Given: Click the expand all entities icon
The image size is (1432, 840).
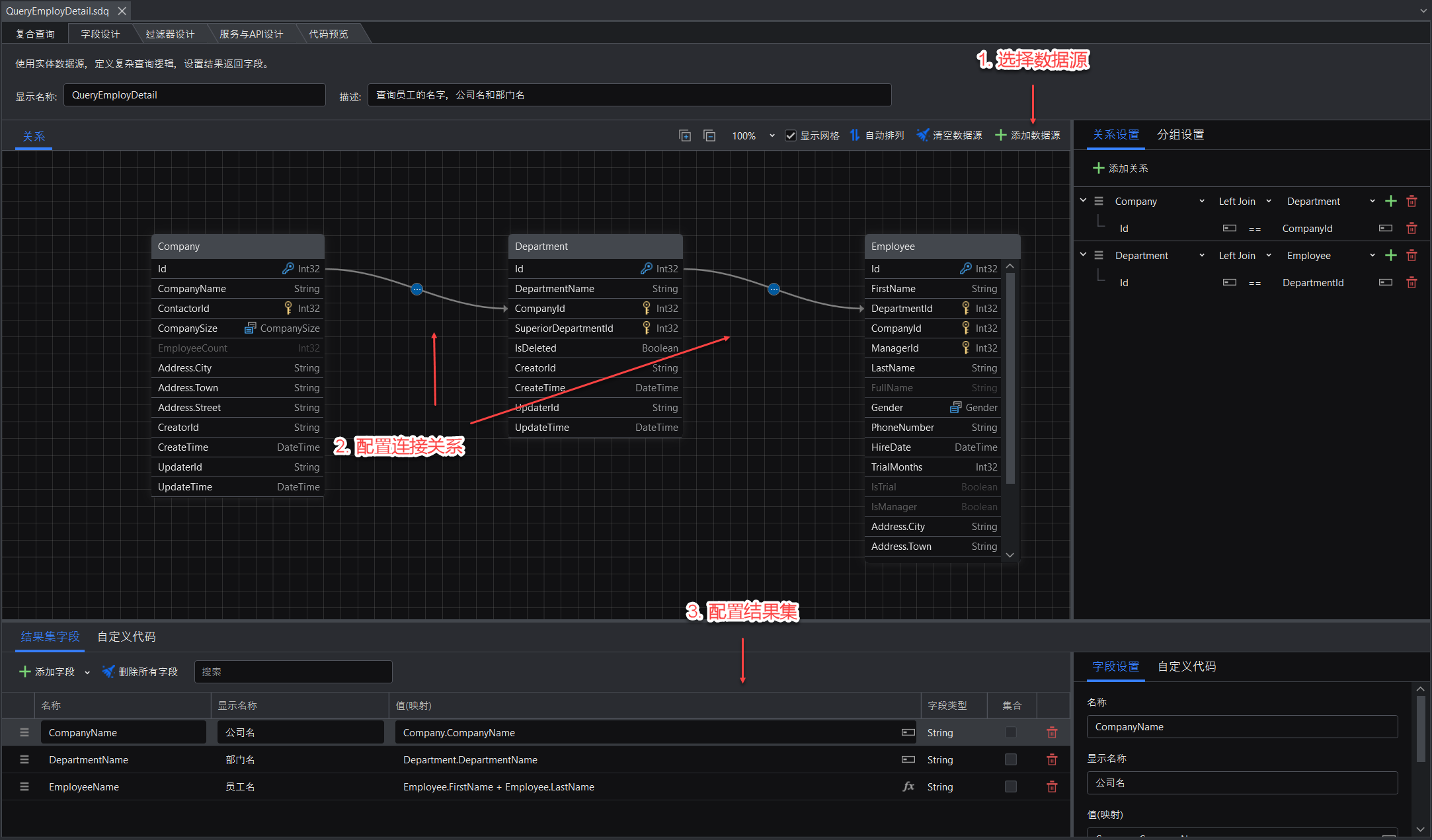Looking at the screenshot, I should 685,135.
